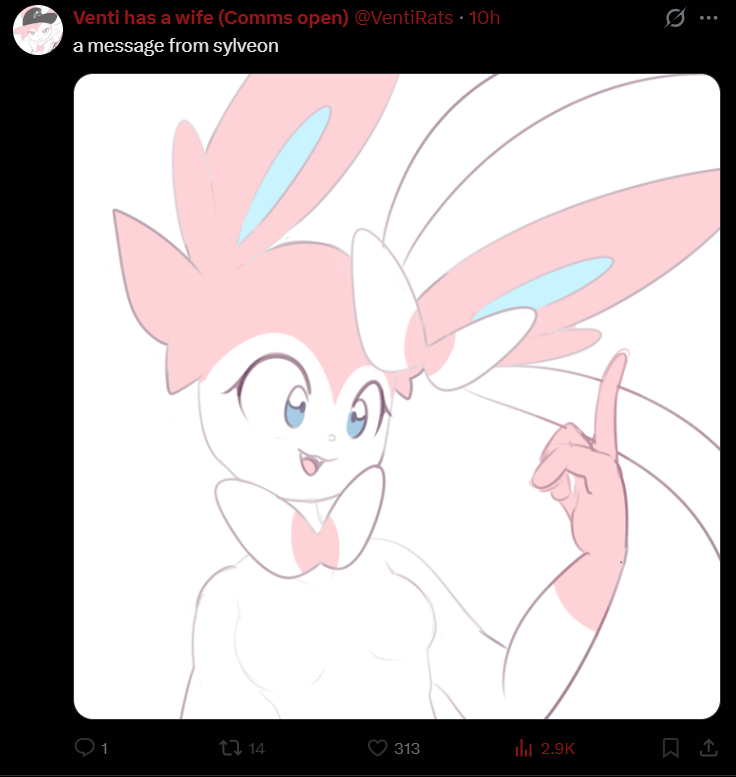This screenshot has width=736, height=777.
Task: Open the Sylveon artwork image full size
Action: [396, 396]
